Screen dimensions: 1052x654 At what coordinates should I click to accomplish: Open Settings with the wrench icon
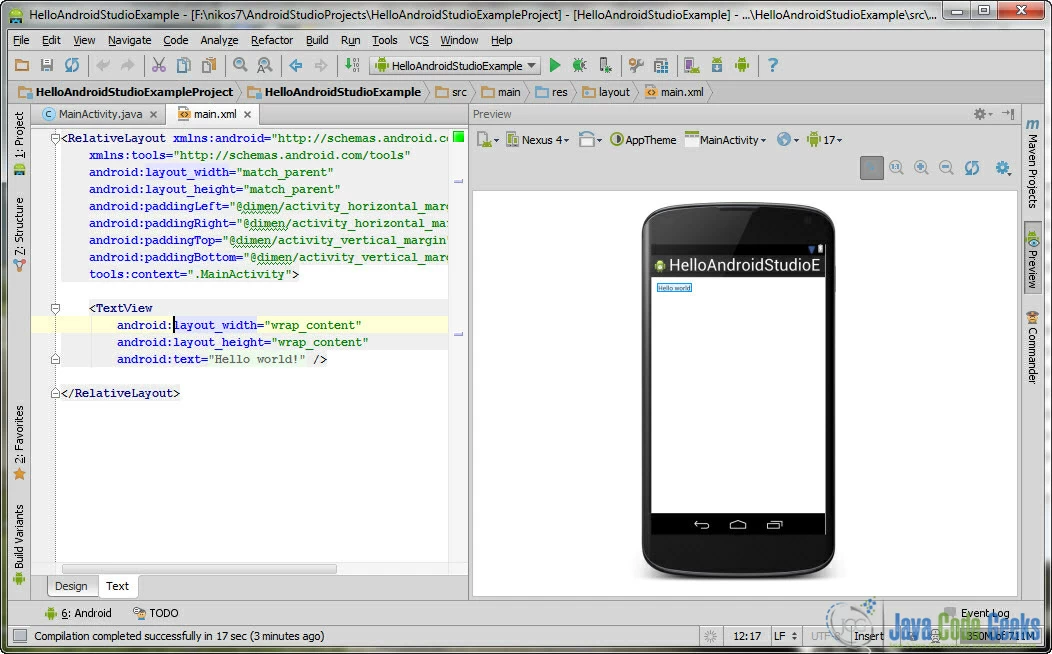(635, 65)
